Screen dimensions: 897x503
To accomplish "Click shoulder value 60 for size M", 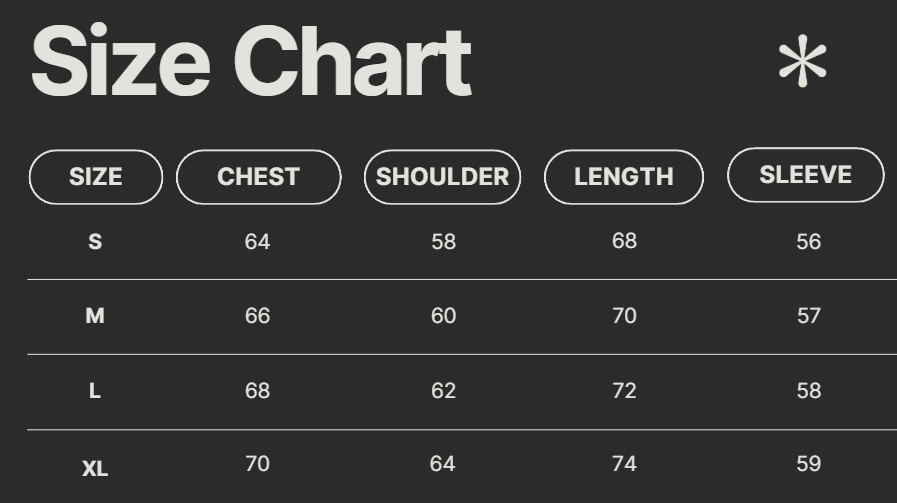I will (443, 316).
